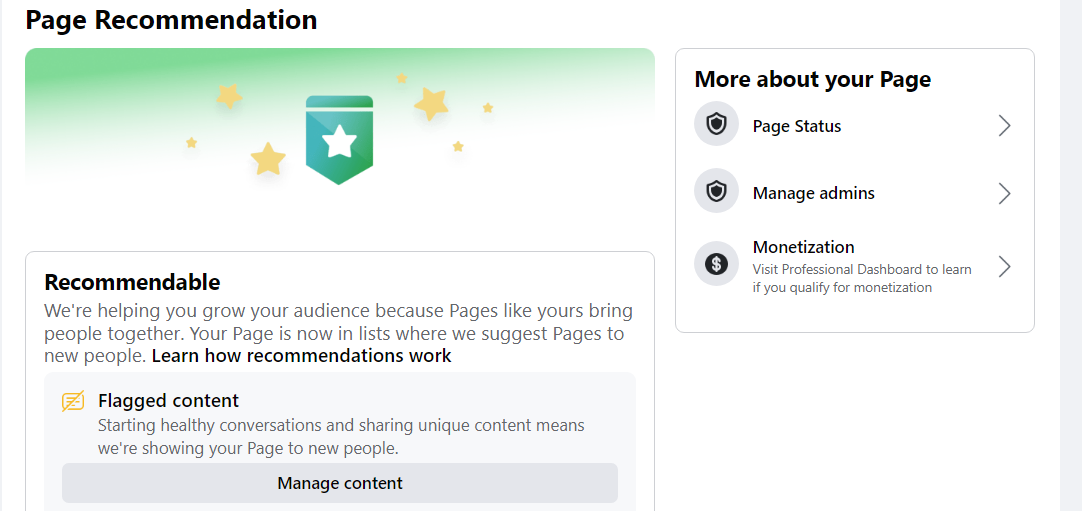Click the Page Status shield icon
The image size is (1082, 511).
point(716,124)
